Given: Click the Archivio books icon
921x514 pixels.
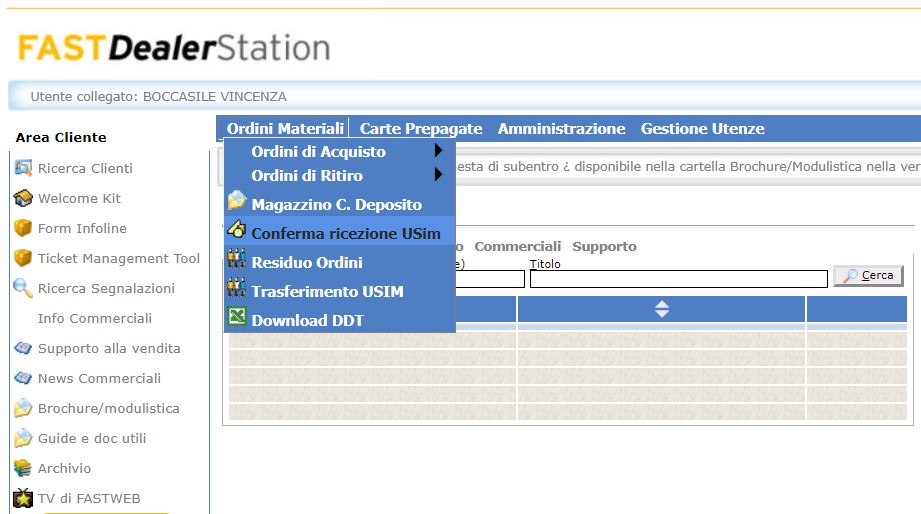Looking at the screenshot, I should click(23, 468).
